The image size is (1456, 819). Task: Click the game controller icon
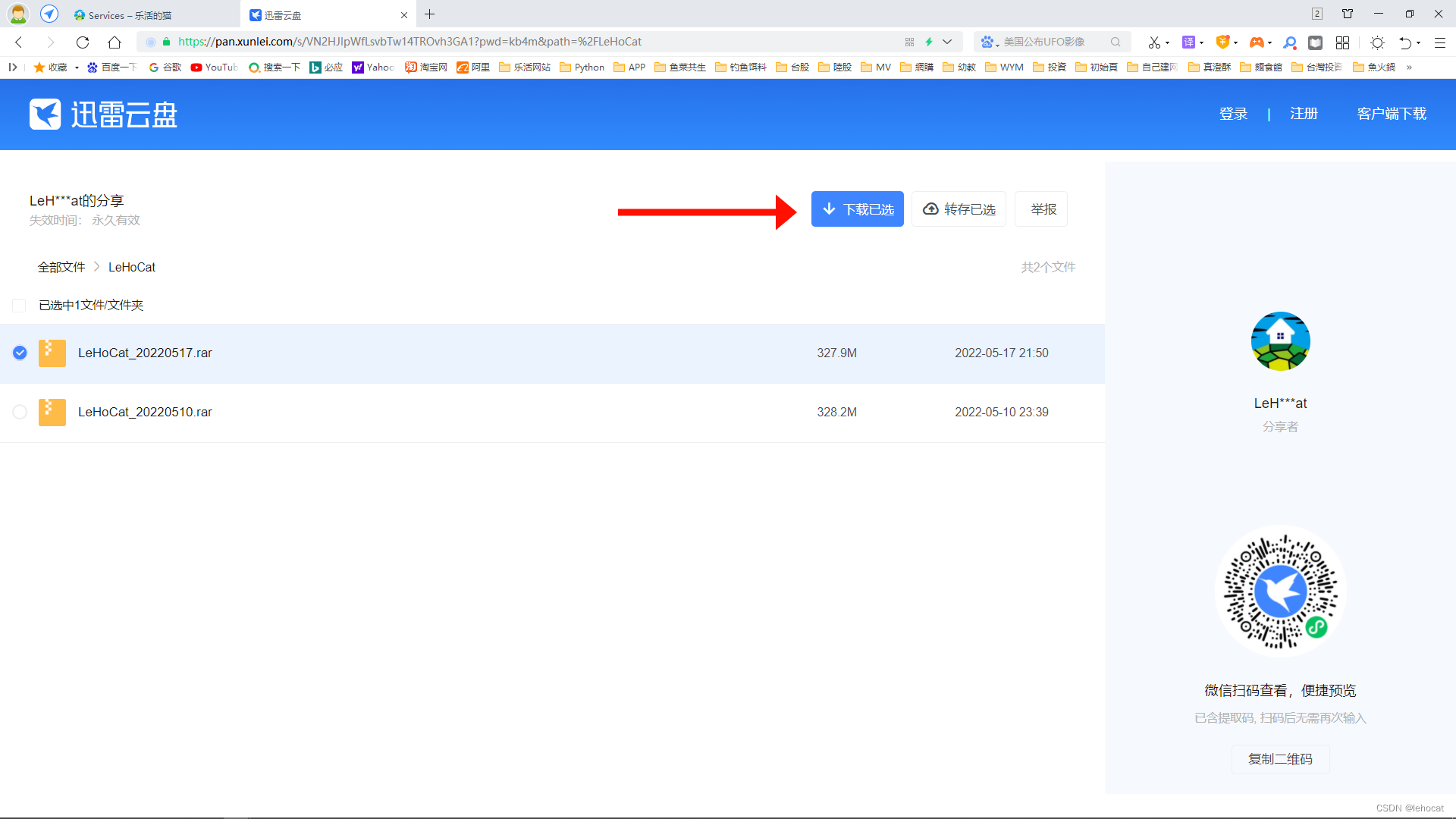coord(1257,43)
